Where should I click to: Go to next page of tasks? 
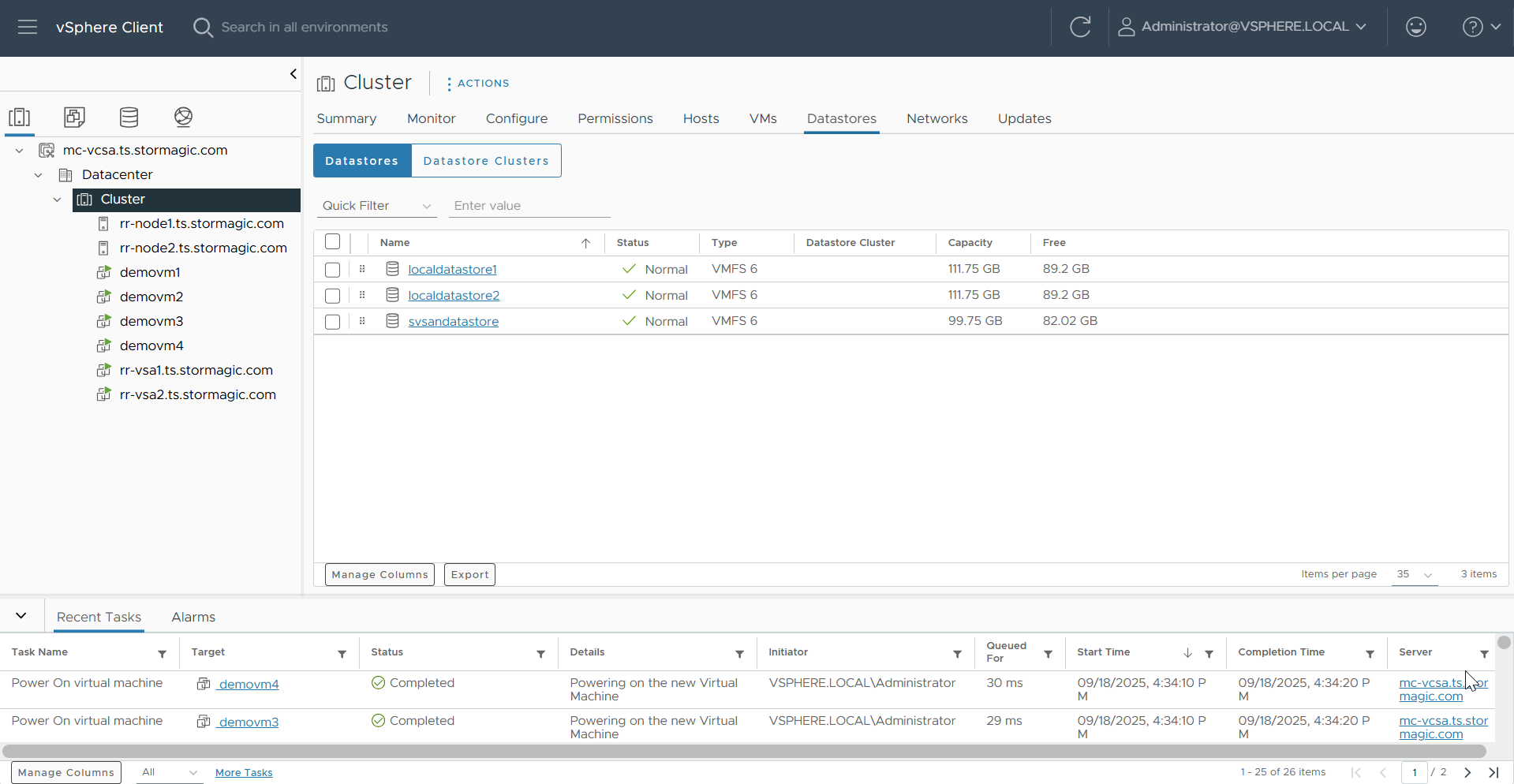[1467, 773]
